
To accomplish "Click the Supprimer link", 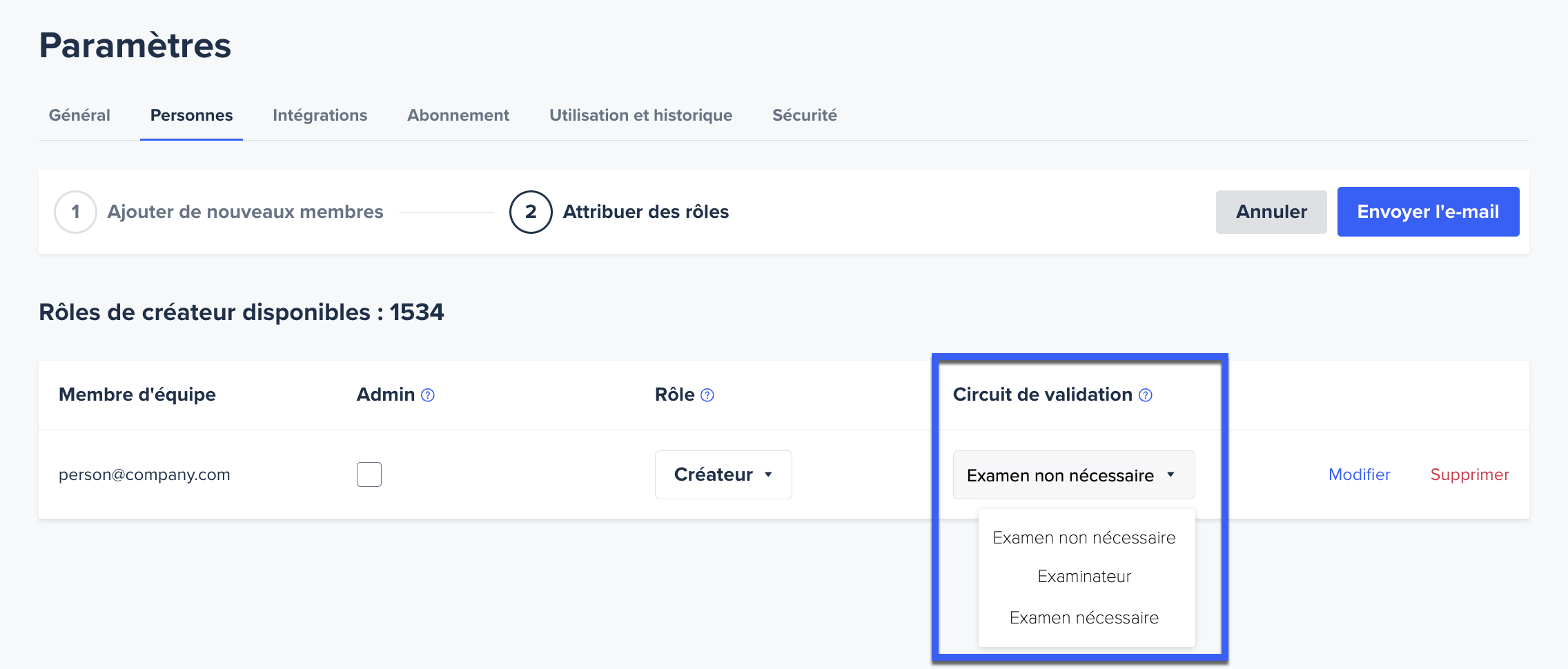I will (x=1469, y=475).
